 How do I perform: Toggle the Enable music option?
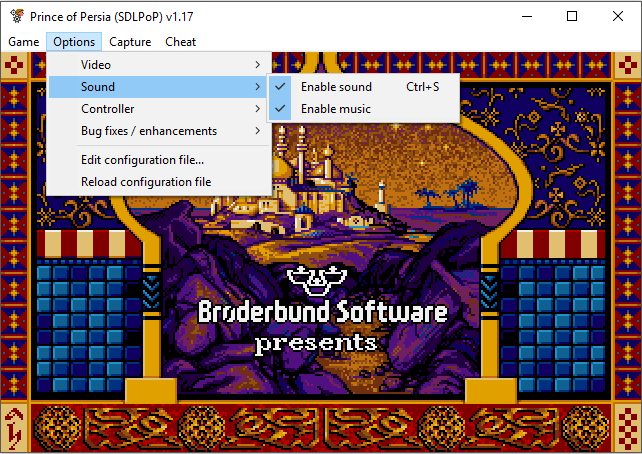click(x=364, y=109)
